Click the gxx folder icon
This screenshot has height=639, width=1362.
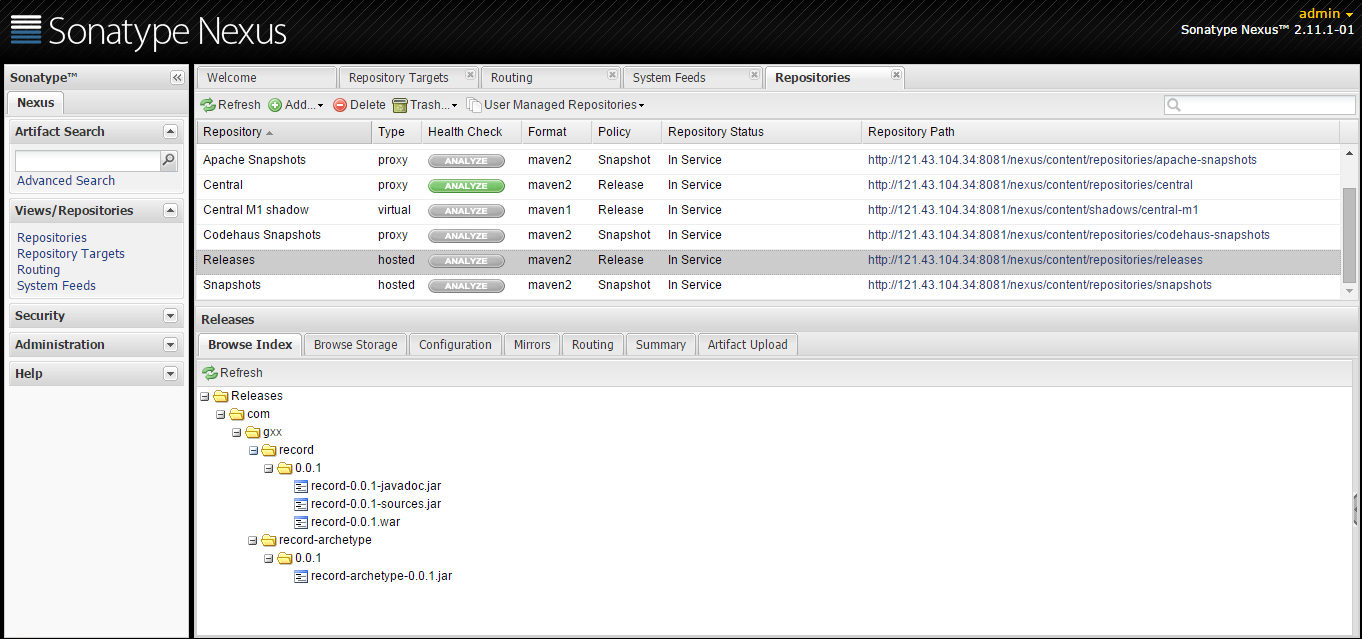click(x=253, y=432)
